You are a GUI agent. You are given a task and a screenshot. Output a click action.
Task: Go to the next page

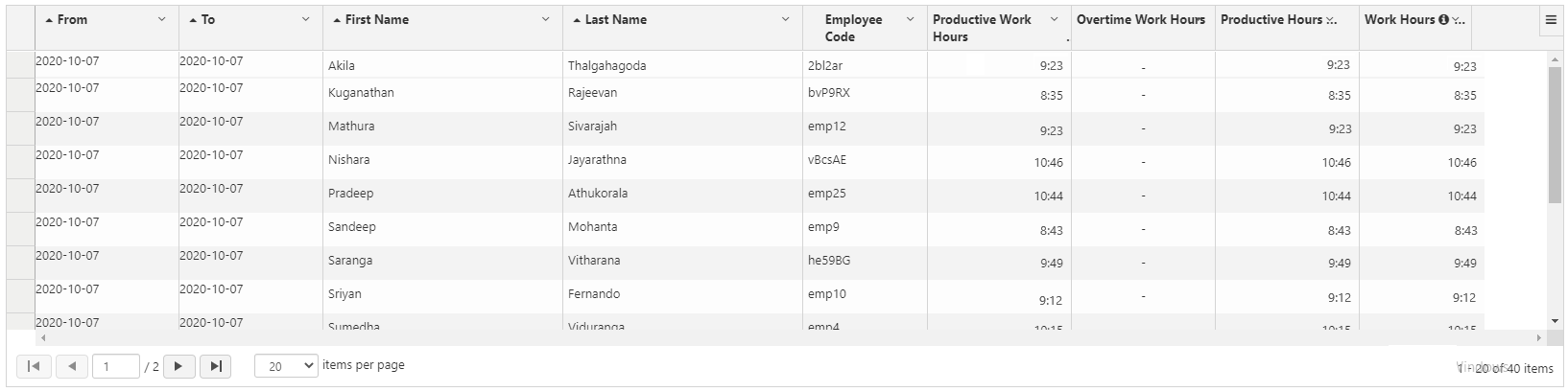[x=179, y=366]
